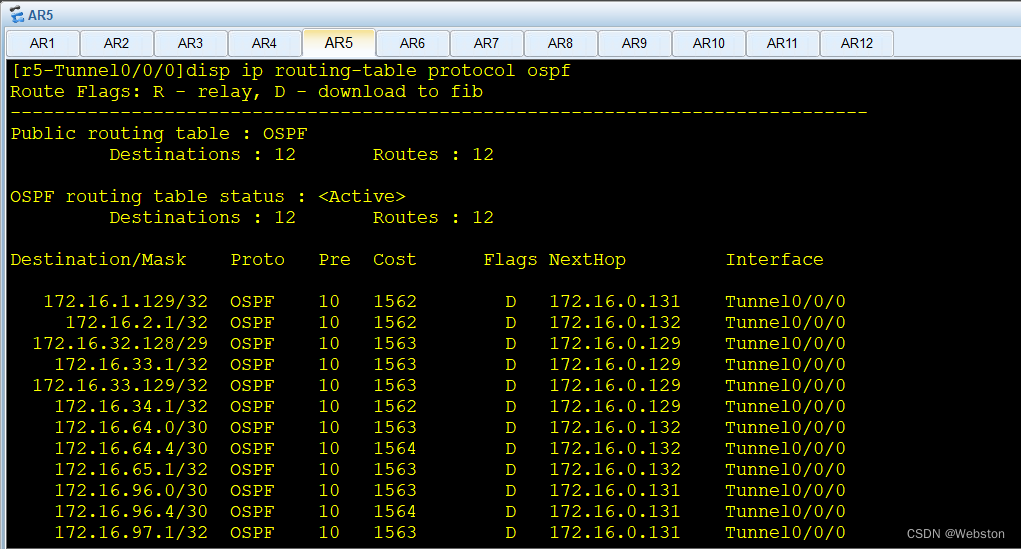Click the command 'disp ip routing-table protocol ospf'
This screenshot has width=1021, height=549.
click(378, 71)
